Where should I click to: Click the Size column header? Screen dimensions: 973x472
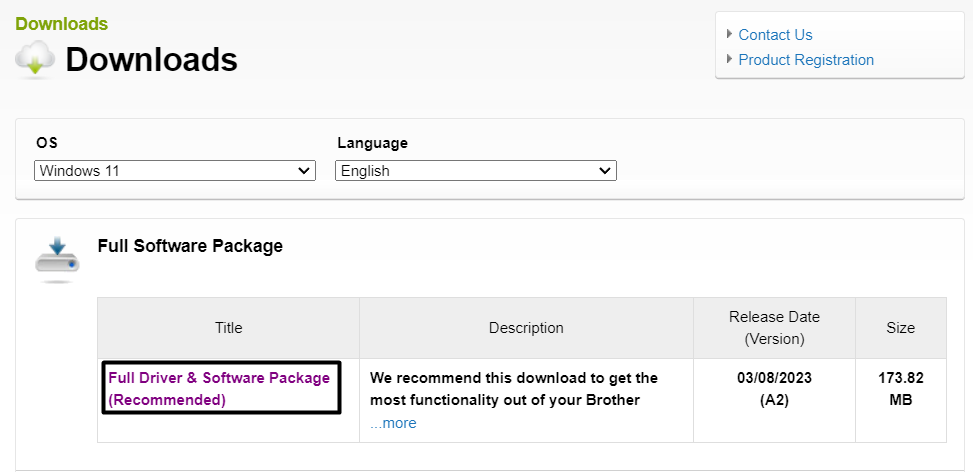click(x=900, y=328)
